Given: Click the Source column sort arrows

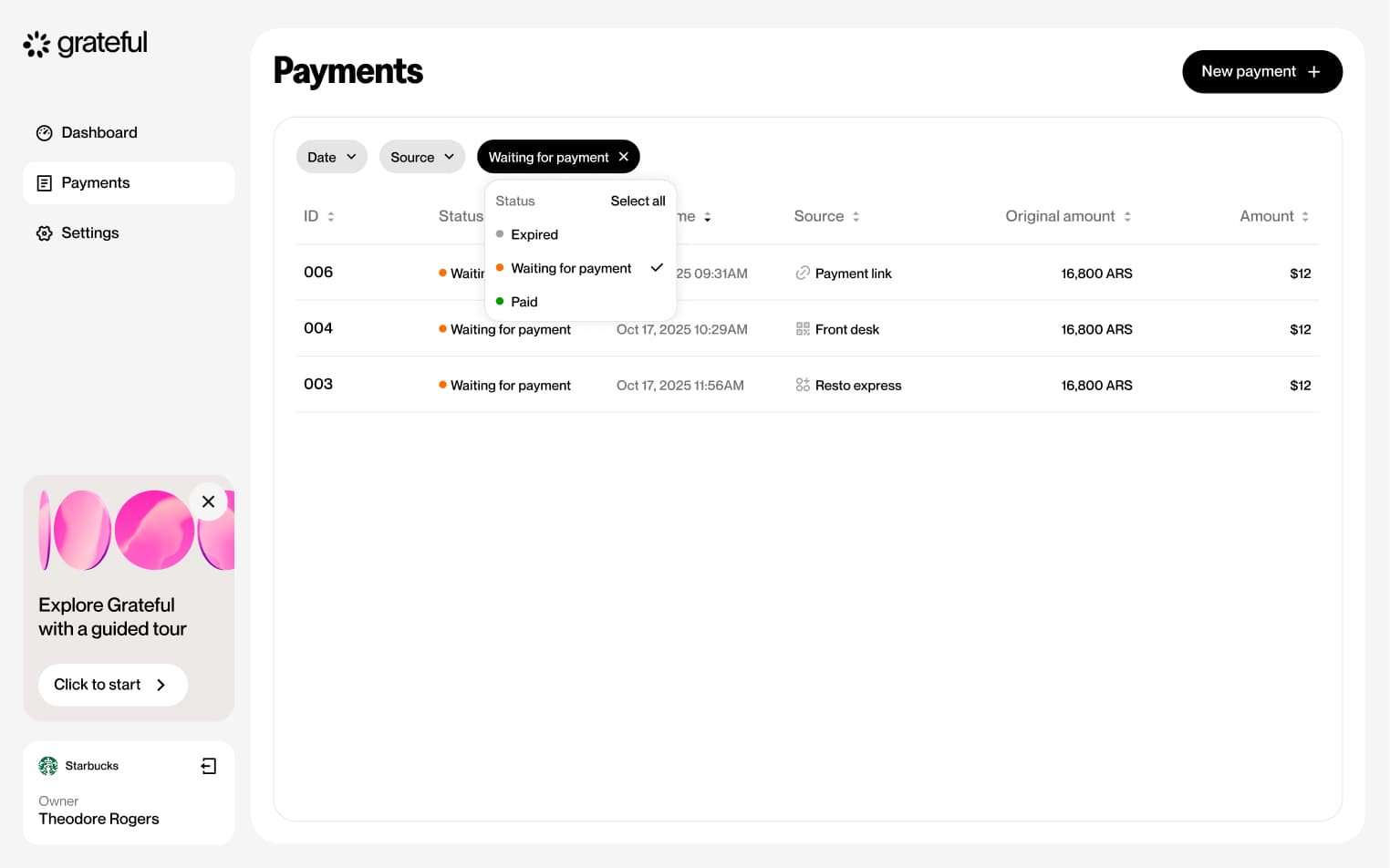Looking at the screenshot, I should (x=856, y=216).
